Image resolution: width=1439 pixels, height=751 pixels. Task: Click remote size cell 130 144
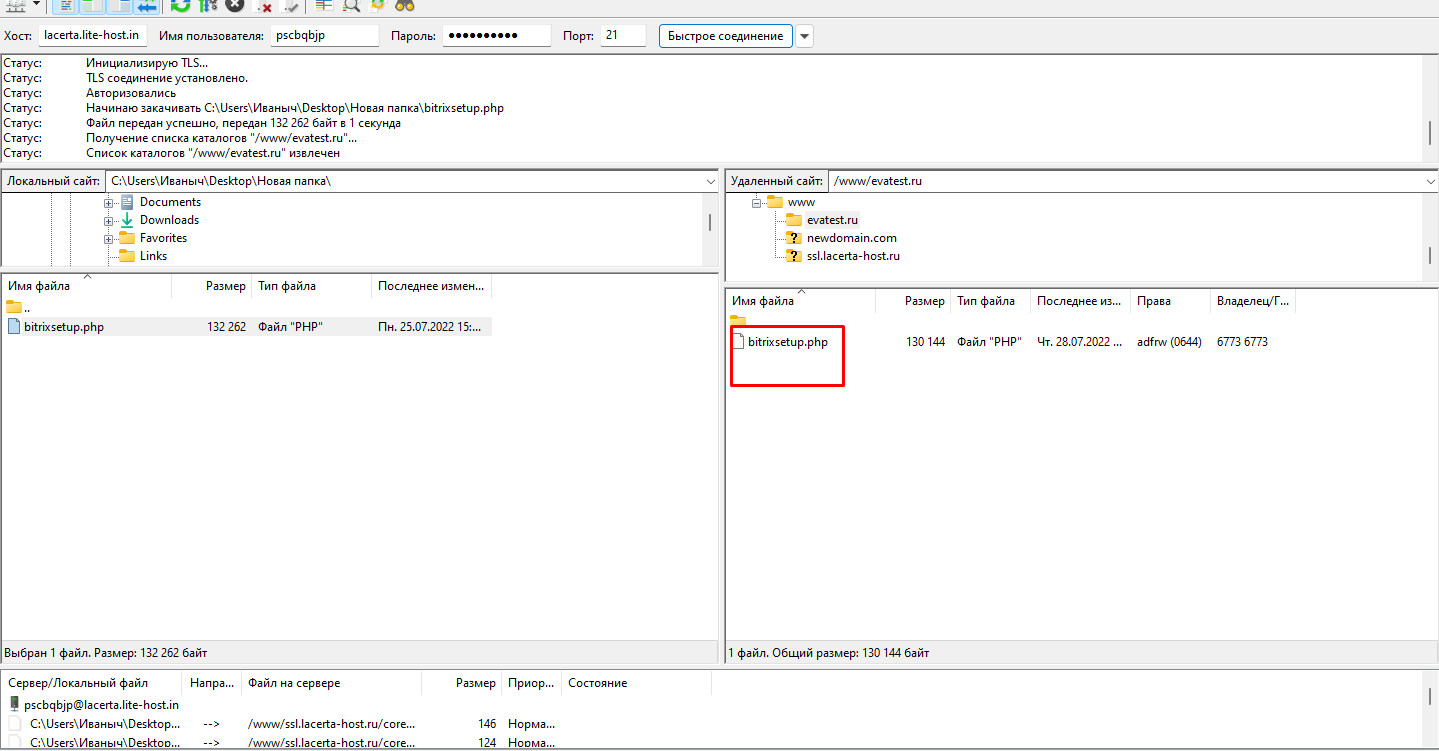[925, 342]
